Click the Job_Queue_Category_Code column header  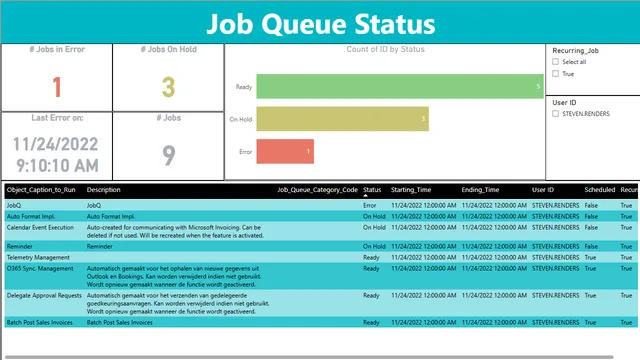318,190
